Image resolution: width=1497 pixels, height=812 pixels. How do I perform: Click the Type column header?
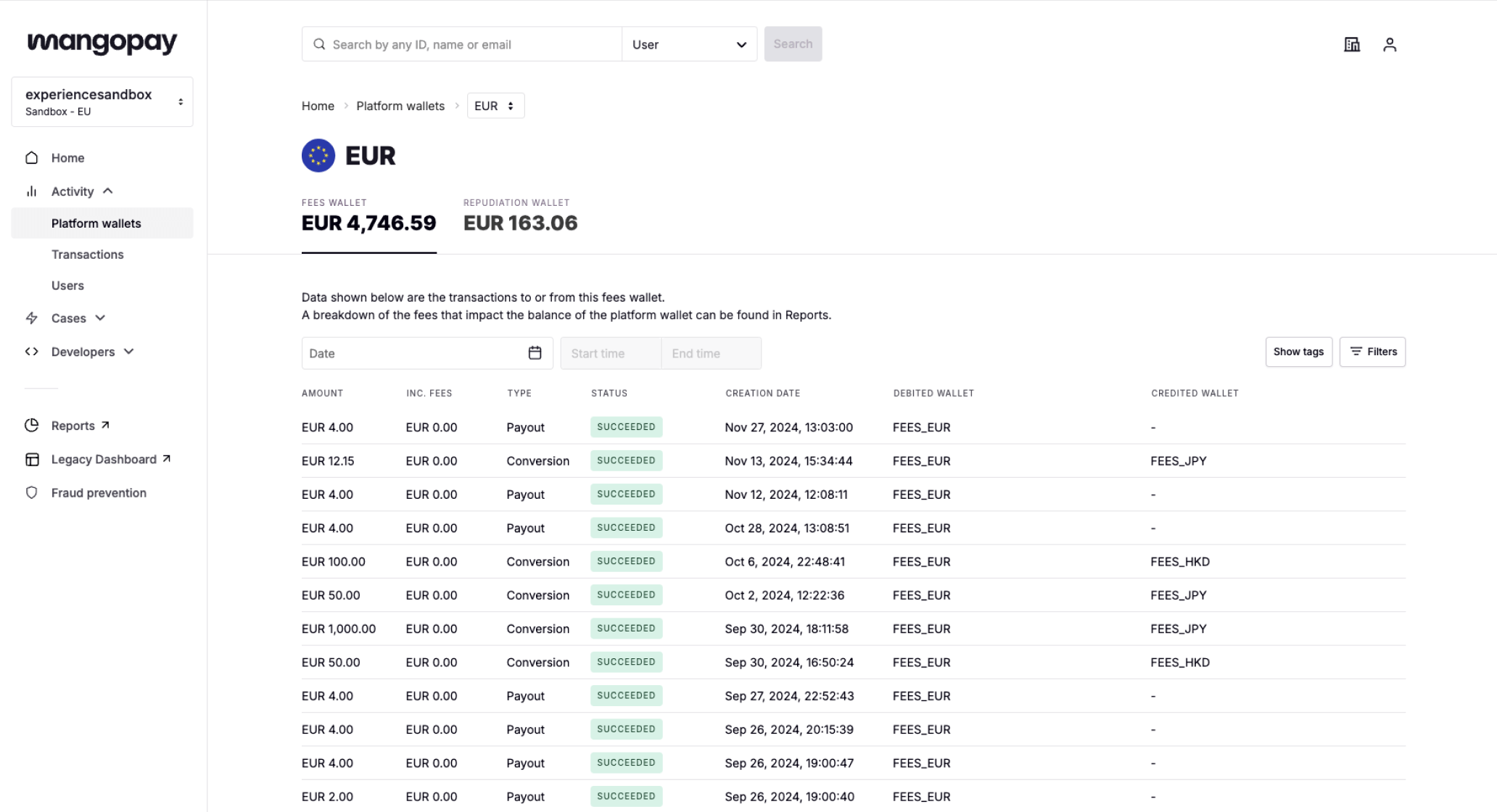point(519,393)
